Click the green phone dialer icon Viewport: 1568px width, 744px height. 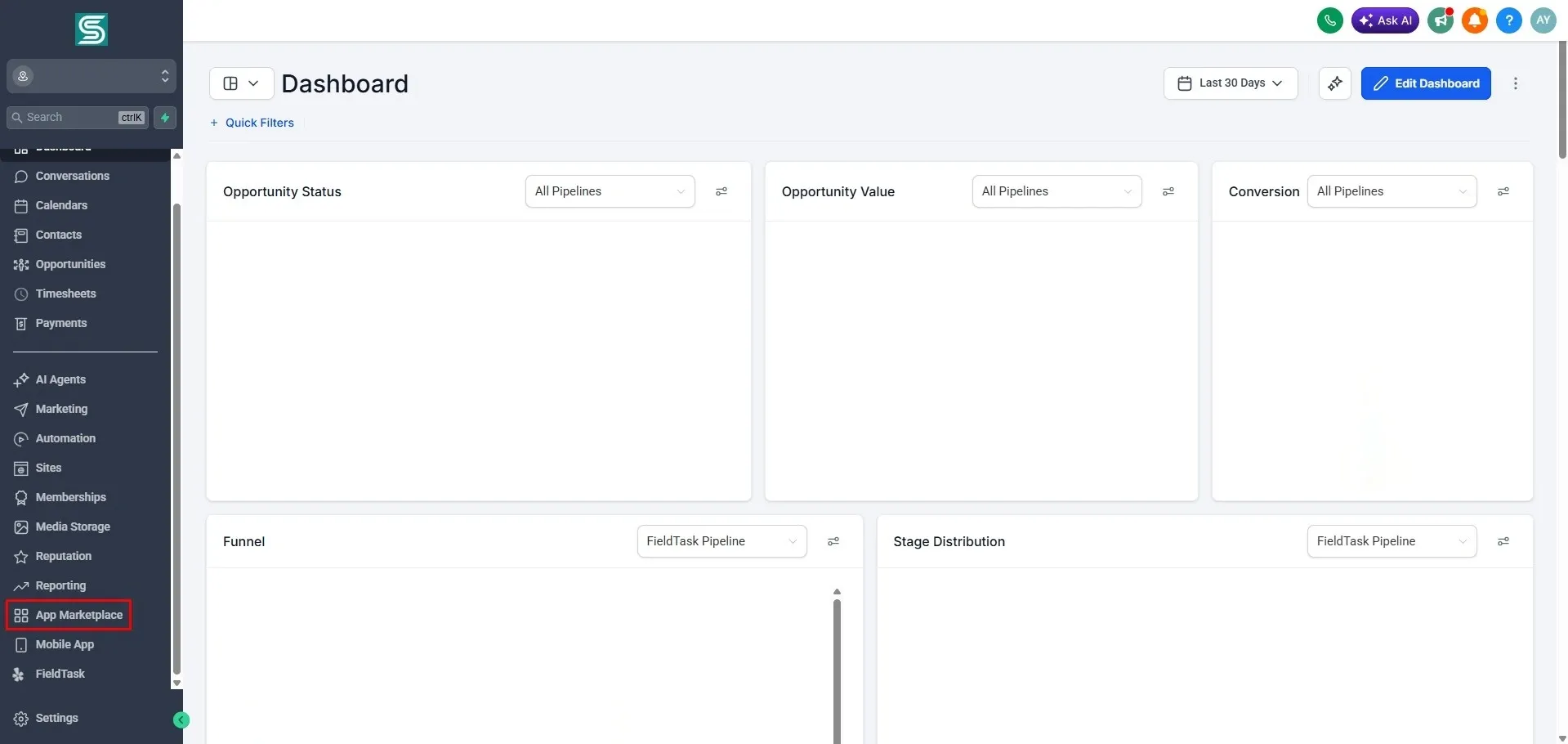(1329, 20)
